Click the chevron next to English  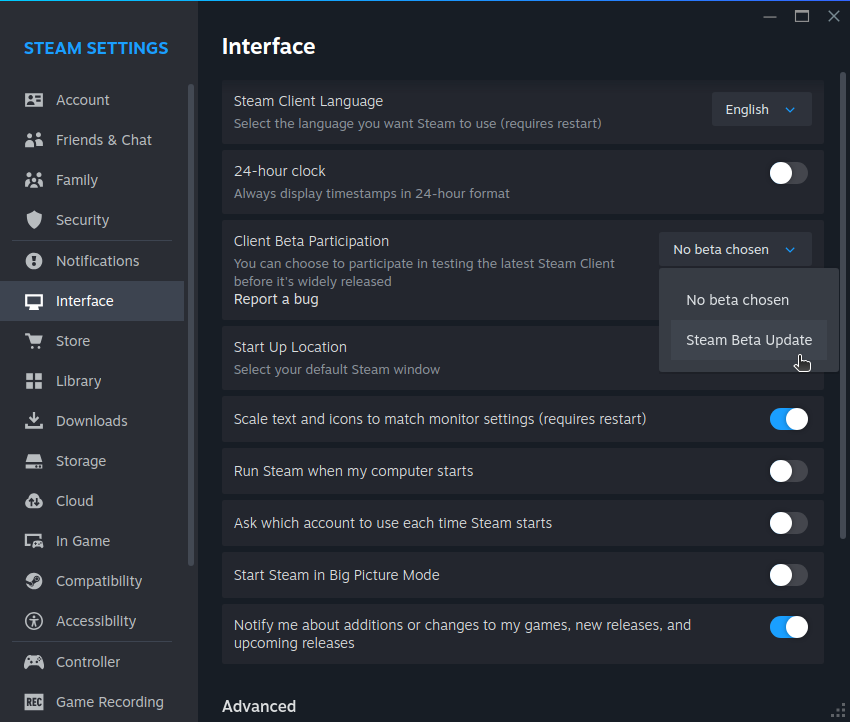coord(790,110)
